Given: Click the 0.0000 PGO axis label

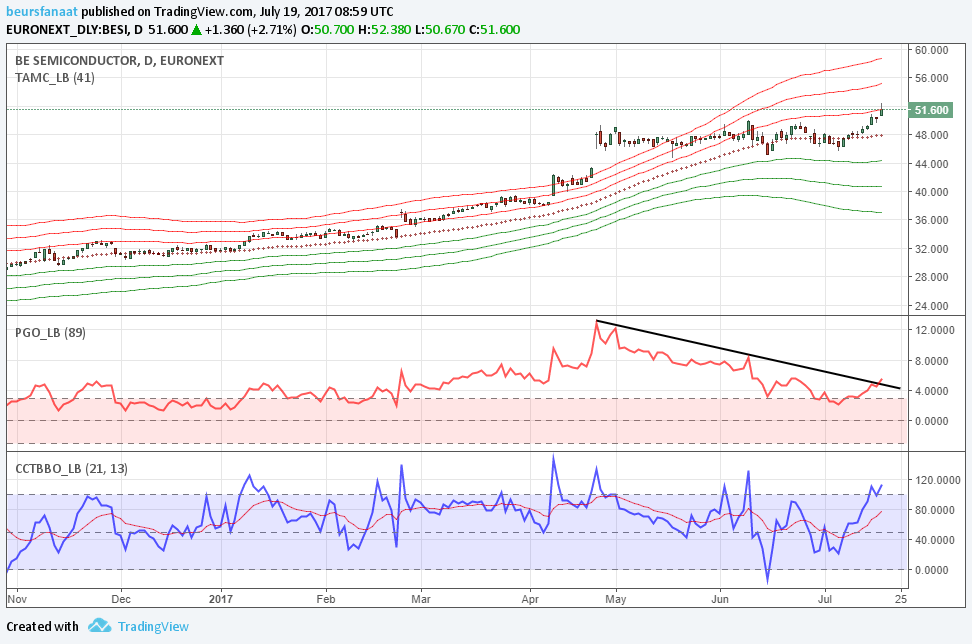Looking at the screenshot, I should [931, 421].
